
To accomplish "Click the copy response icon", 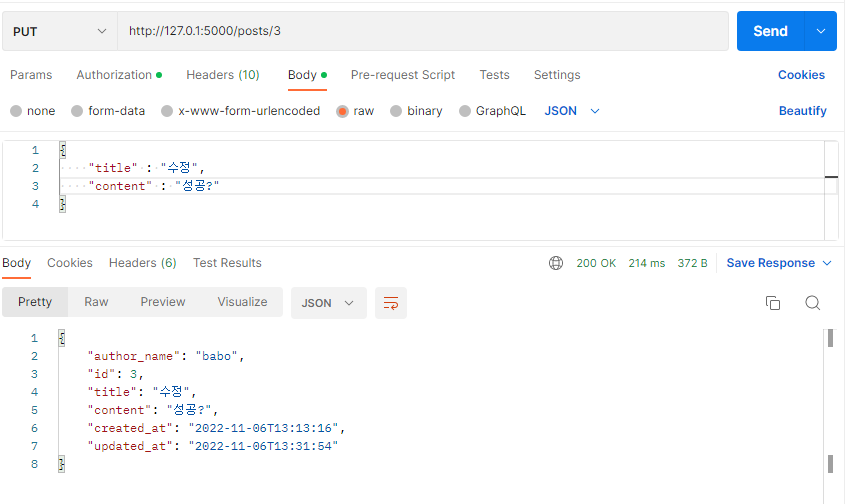I will (773, 303).
